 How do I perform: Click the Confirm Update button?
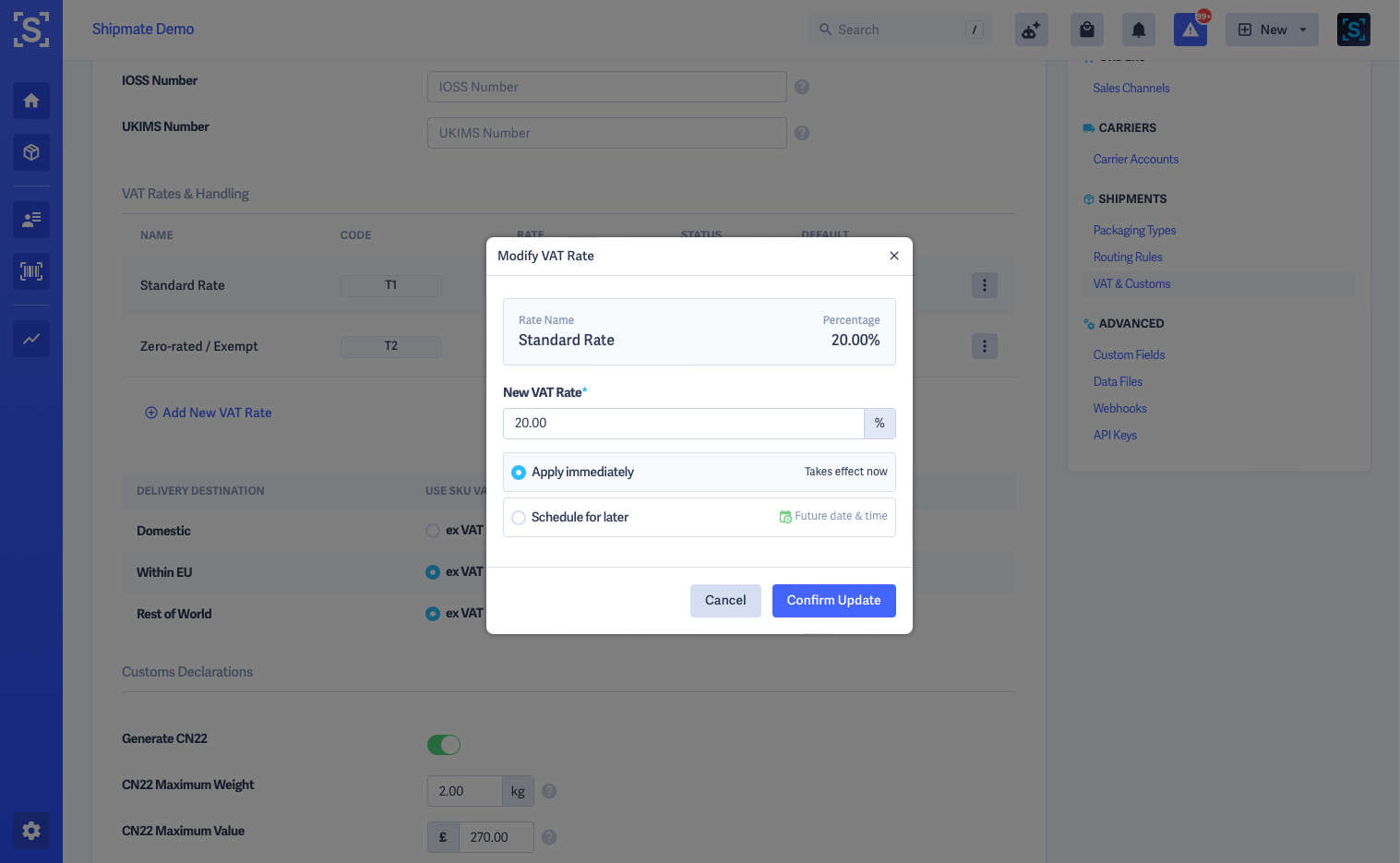[x=834, y=601]
